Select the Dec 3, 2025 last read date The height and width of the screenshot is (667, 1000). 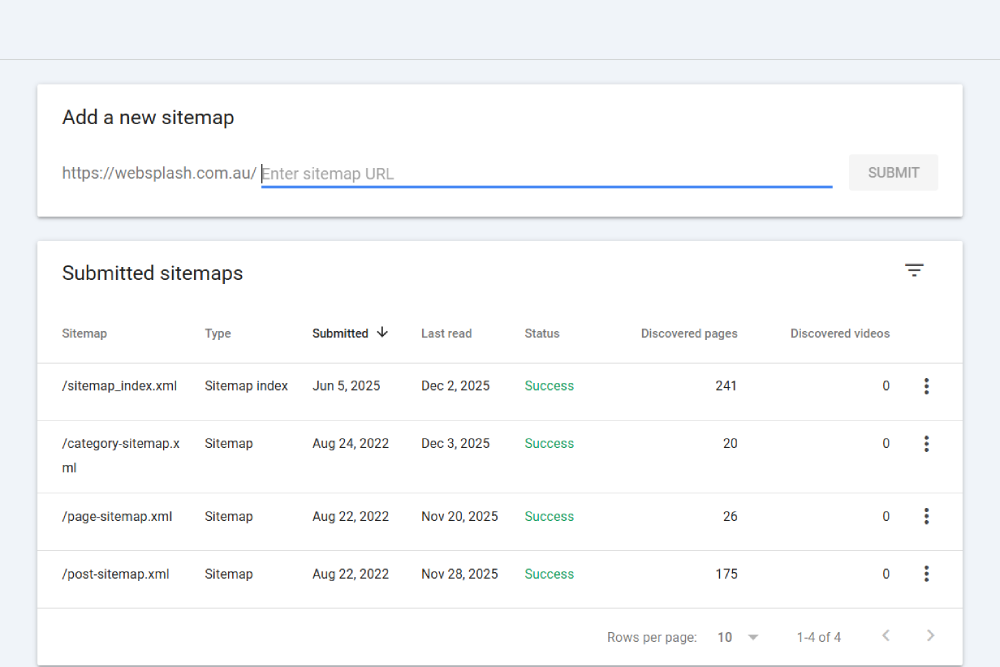(x=455, y=443)
